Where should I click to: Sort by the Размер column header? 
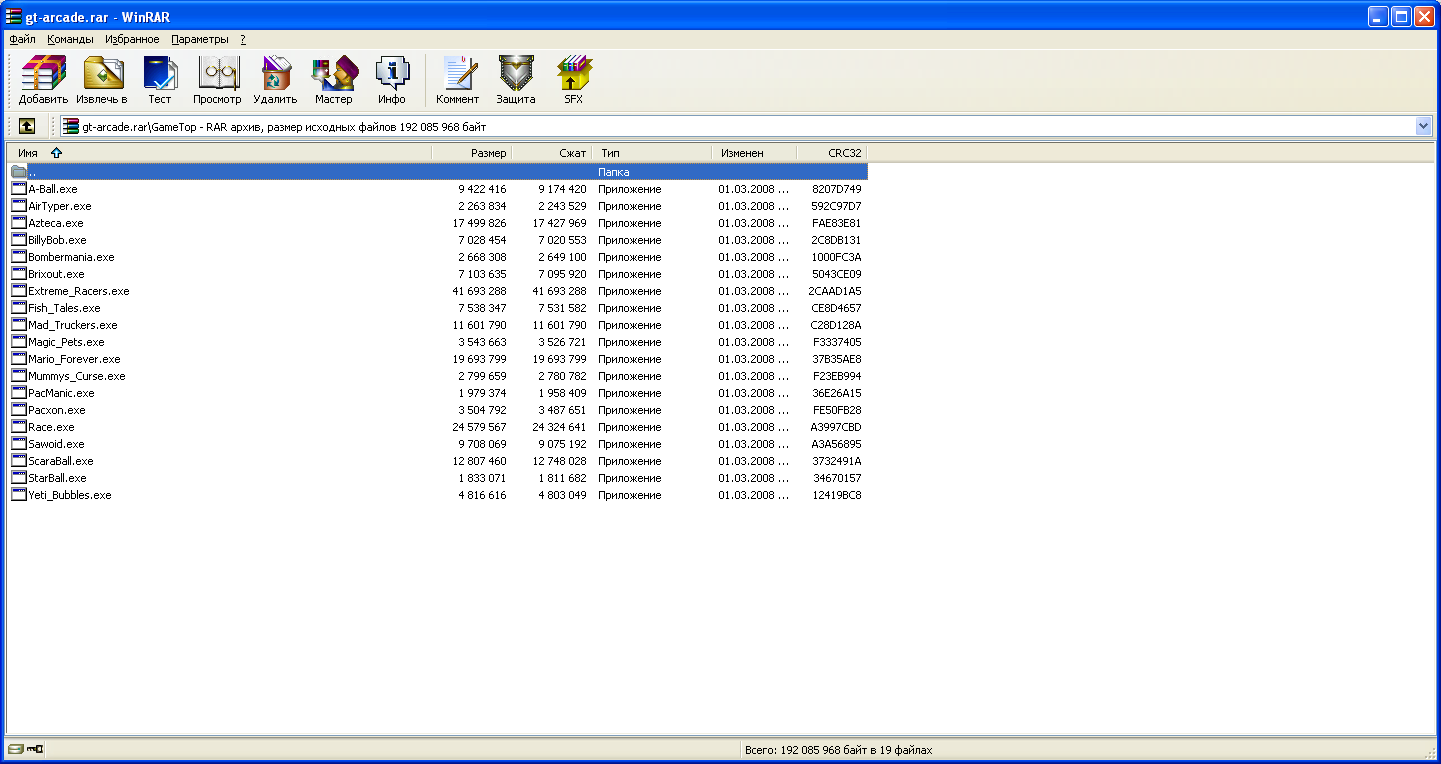tap(471, 153)
